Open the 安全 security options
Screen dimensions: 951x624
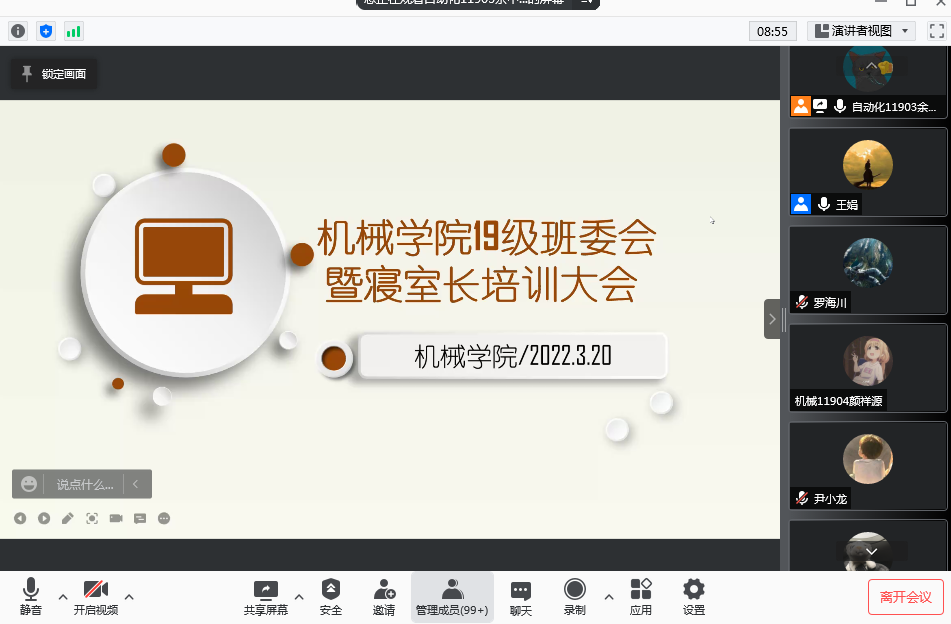330,597
